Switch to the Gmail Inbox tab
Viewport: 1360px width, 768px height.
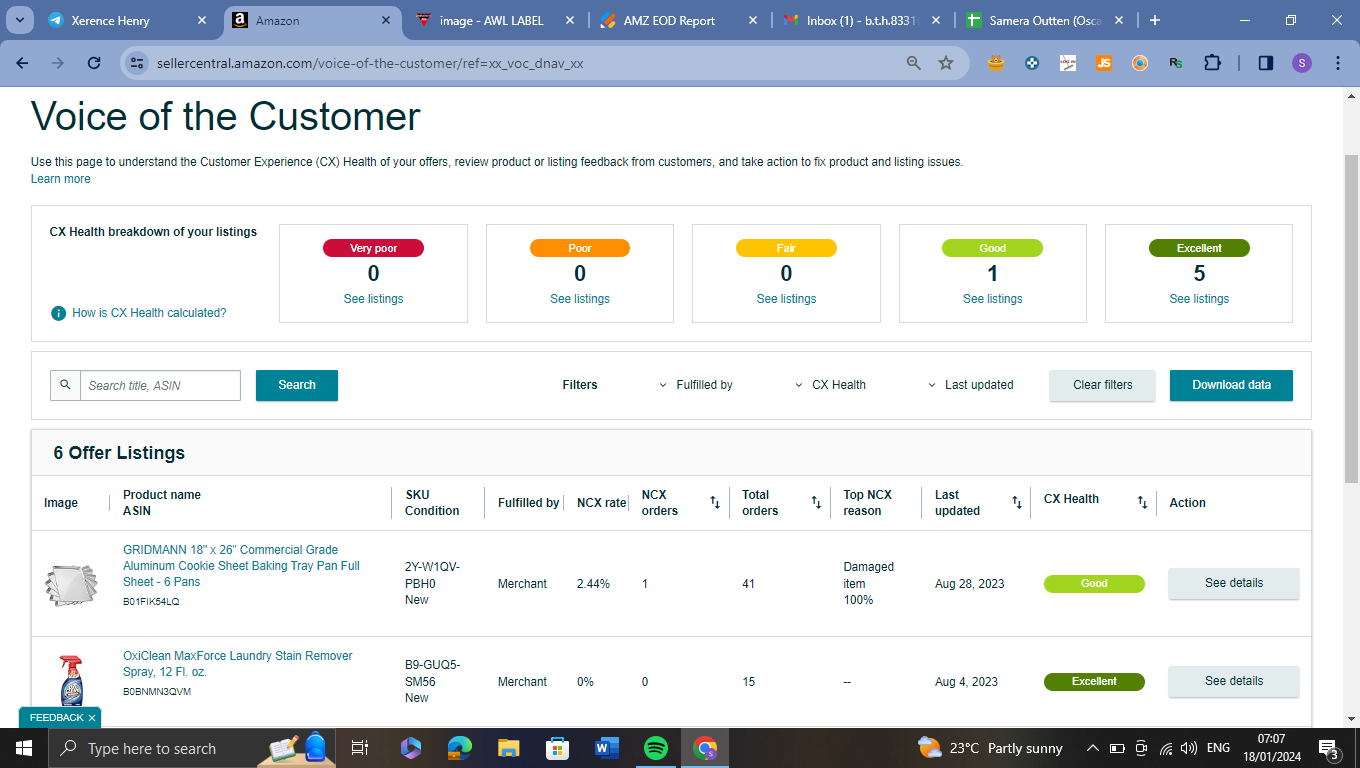tap(853, 20)
